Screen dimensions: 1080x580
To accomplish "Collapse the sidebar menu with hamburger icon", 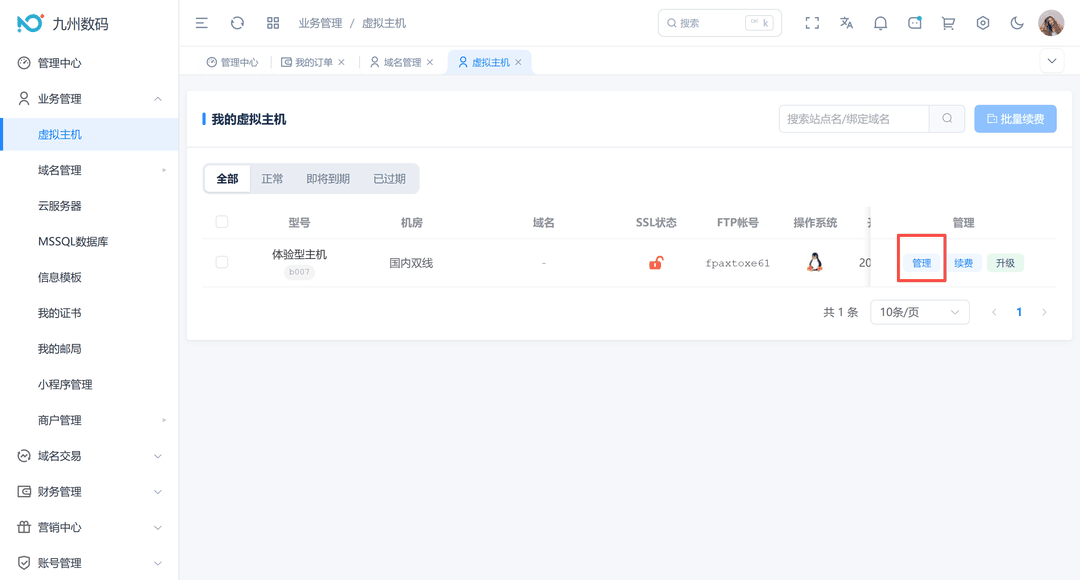I will [x=202, y=23].
